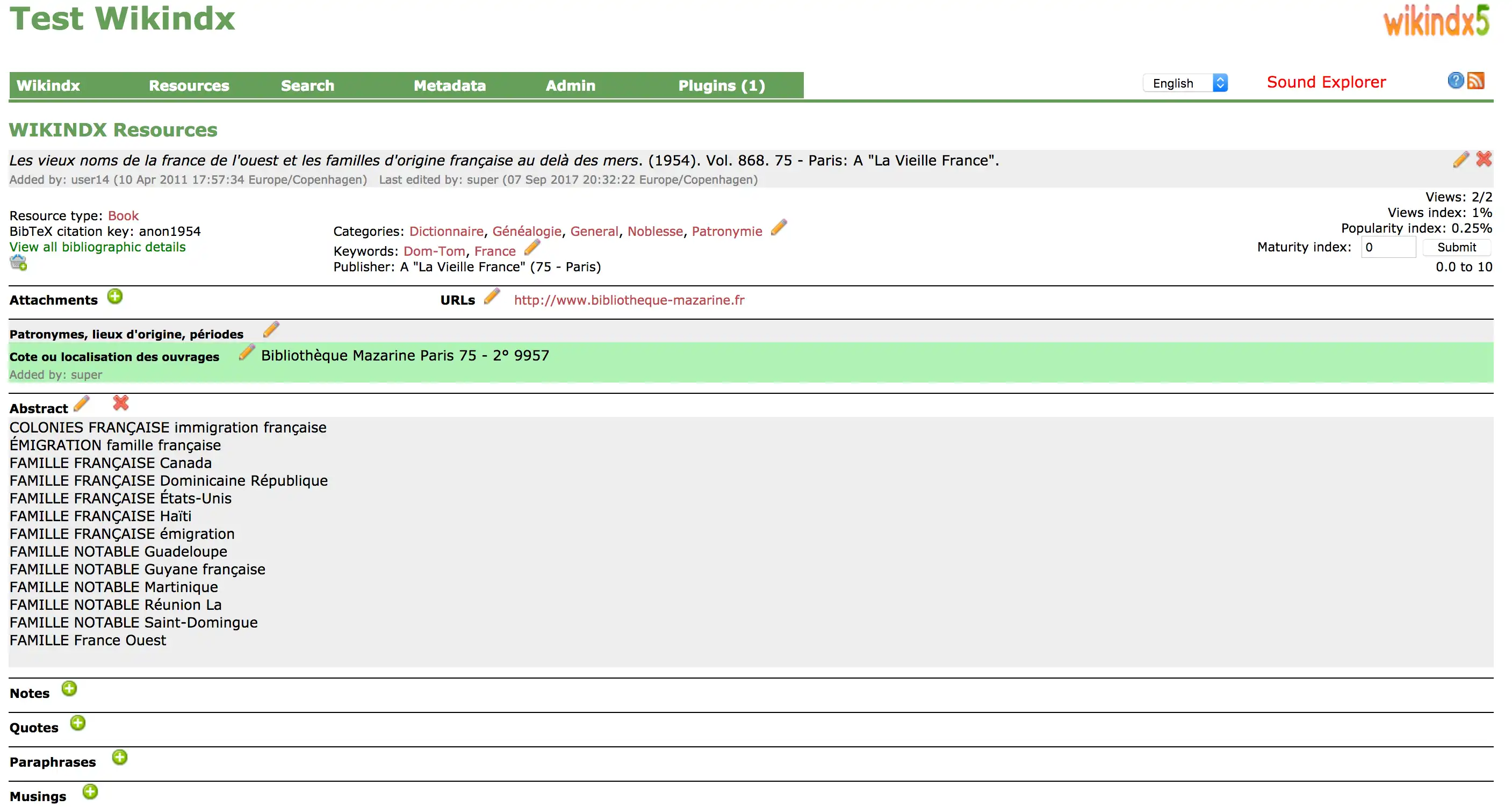Click the green plus icon for Notes section
The image size is (1512, 807).
pyautogui.click(x=71, y=690)
